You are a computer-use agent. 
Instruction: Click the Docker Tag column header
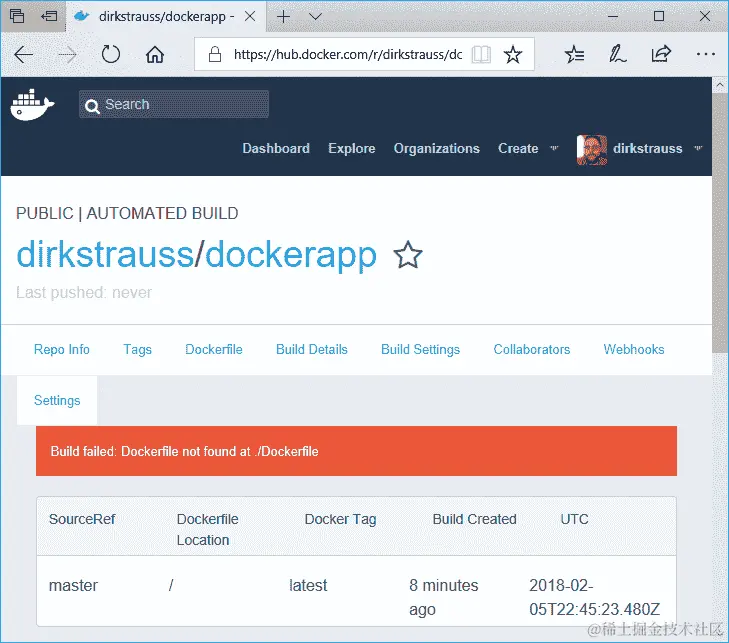coord(340,519)
